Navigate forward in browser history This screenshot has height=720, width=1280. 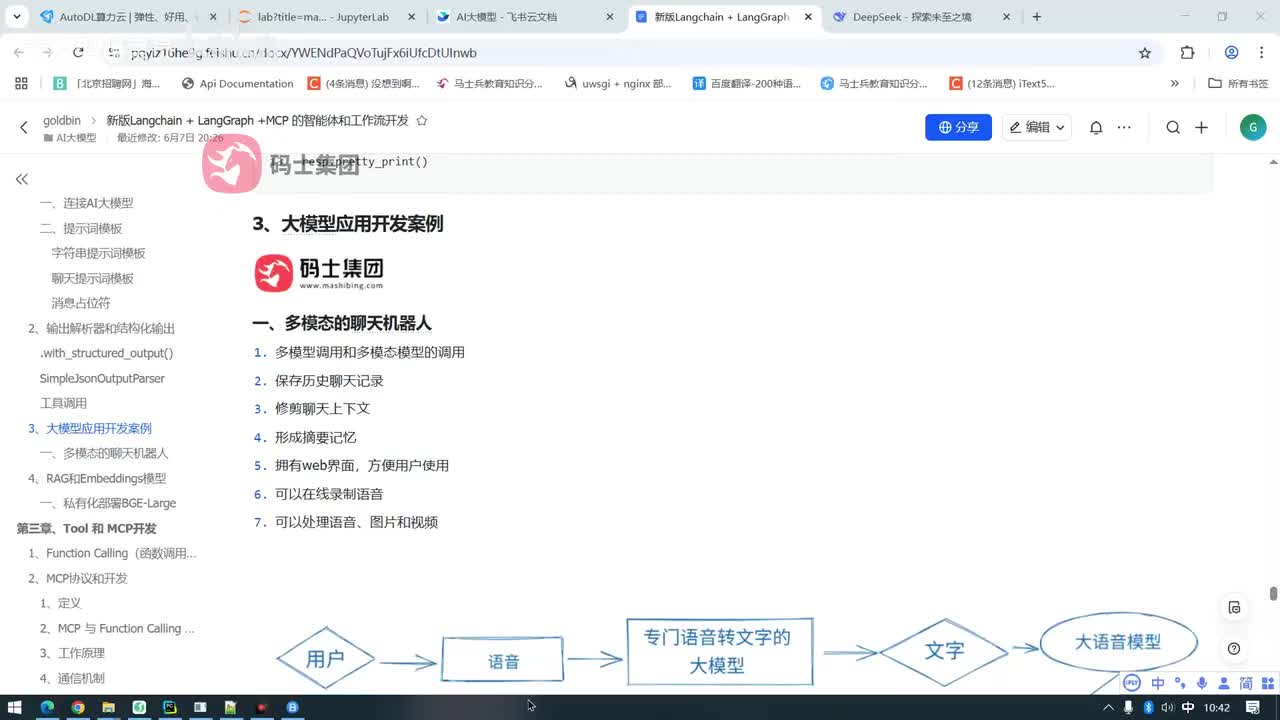[47, 53]
